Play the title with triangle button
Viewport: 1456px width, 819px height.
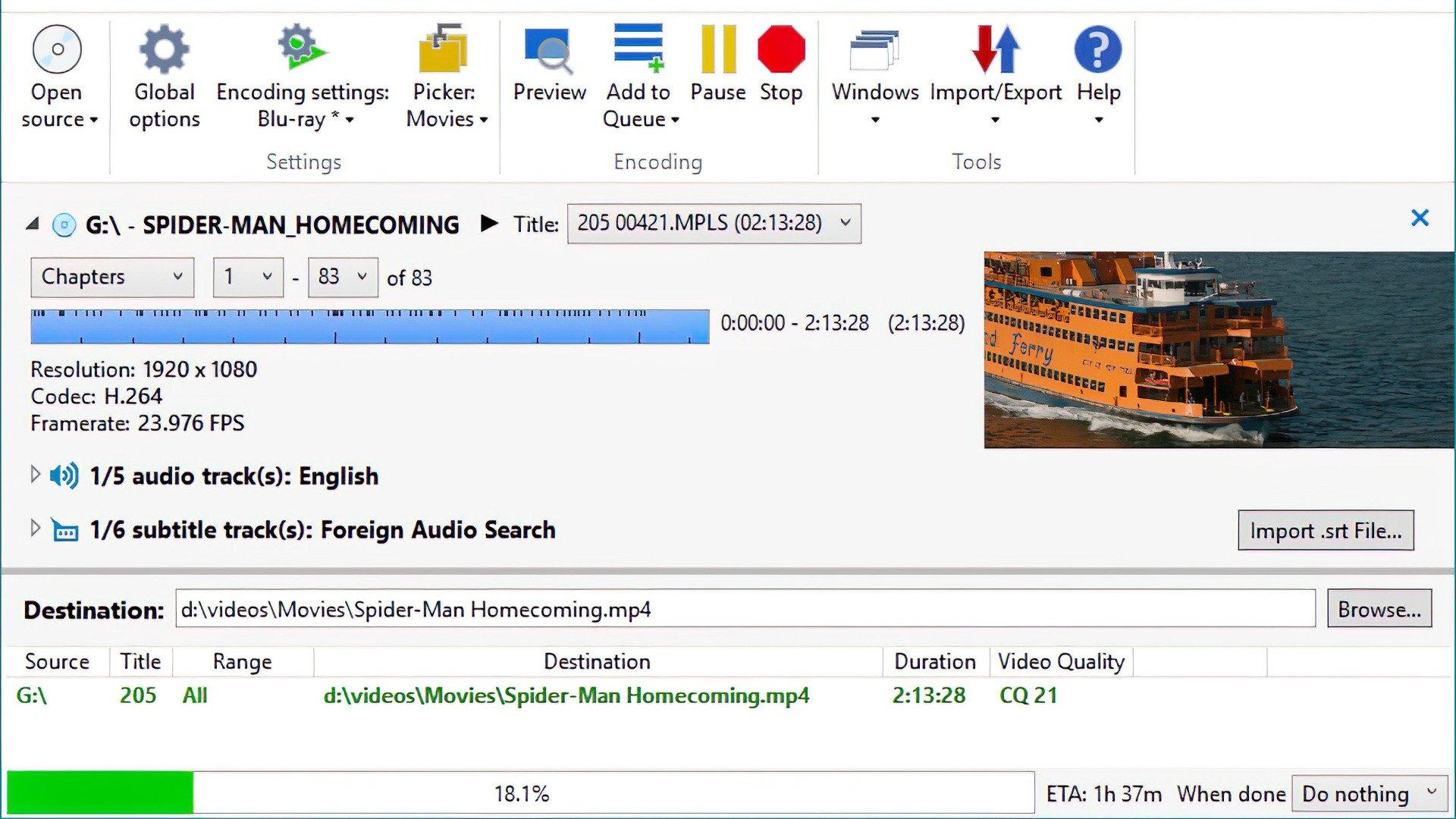490,224
